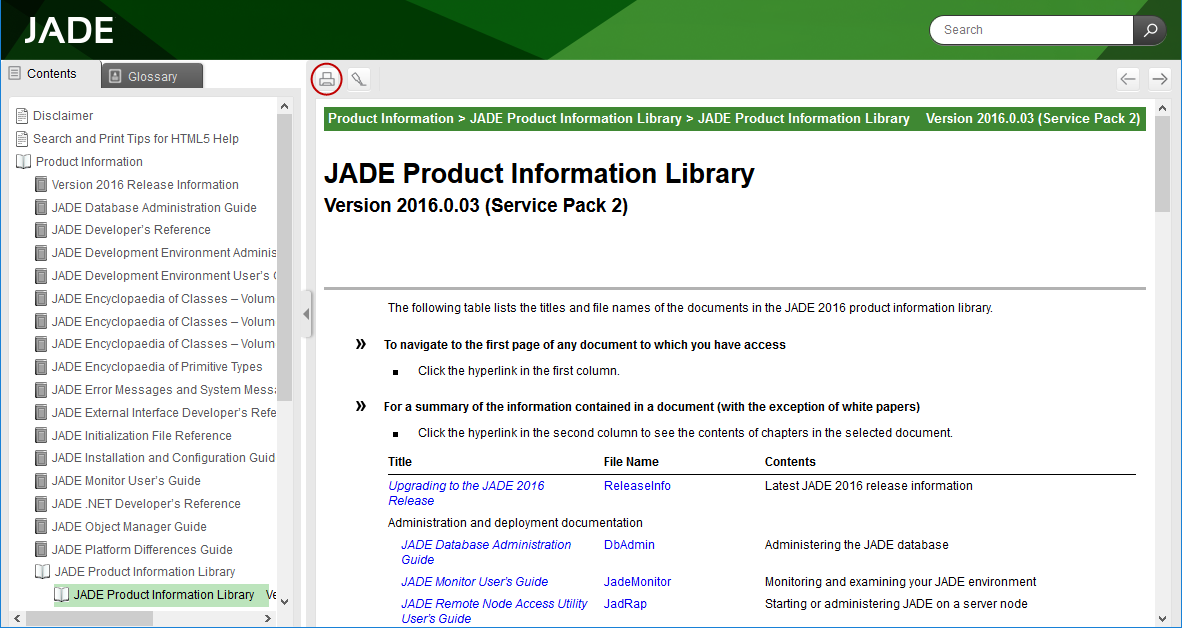Click inside the Search input field
This screenshot has width=1182, height=628.
pos(1031,30)
